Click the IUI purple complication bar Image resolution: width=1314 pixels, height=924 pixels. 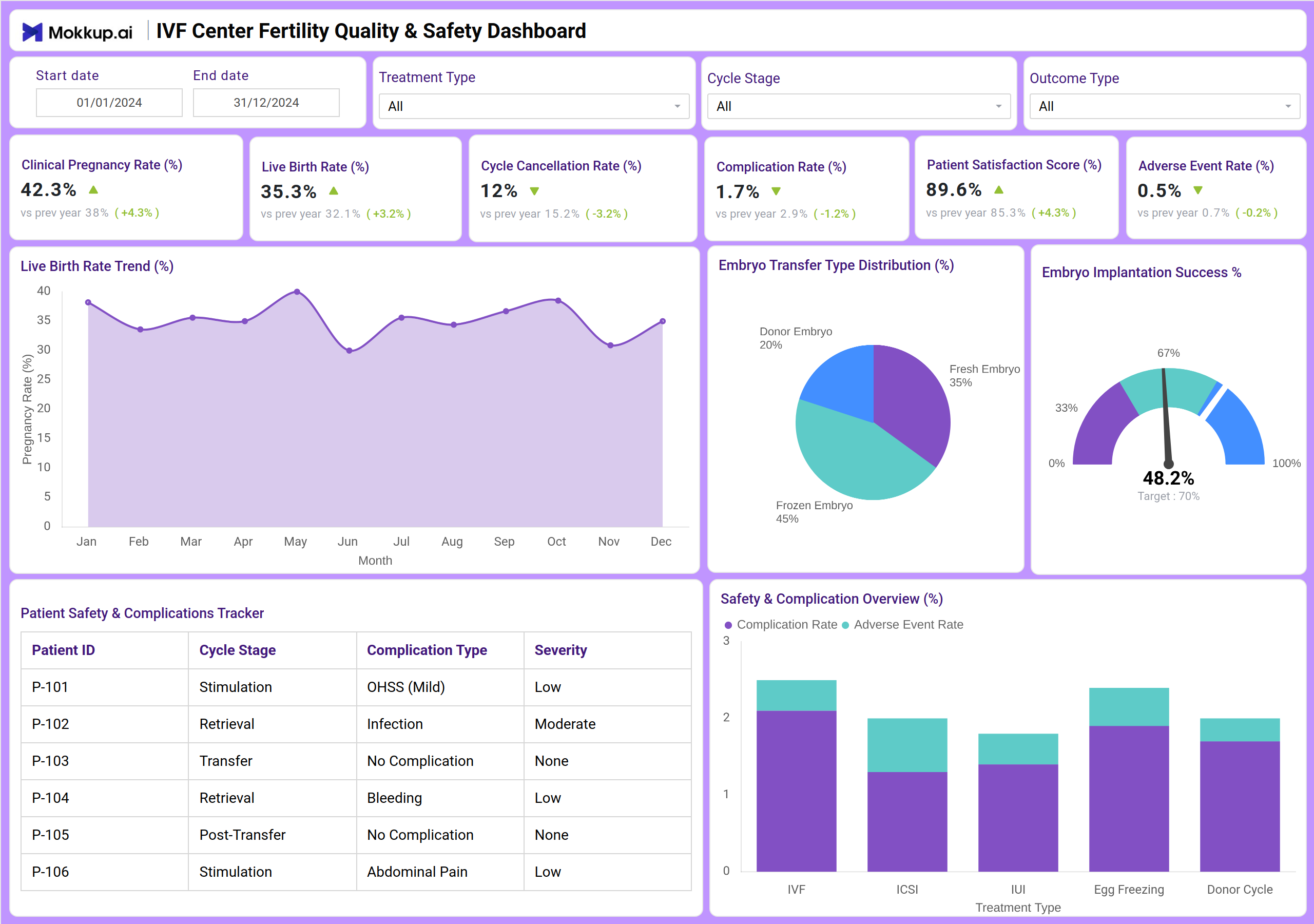point(1018,818)
